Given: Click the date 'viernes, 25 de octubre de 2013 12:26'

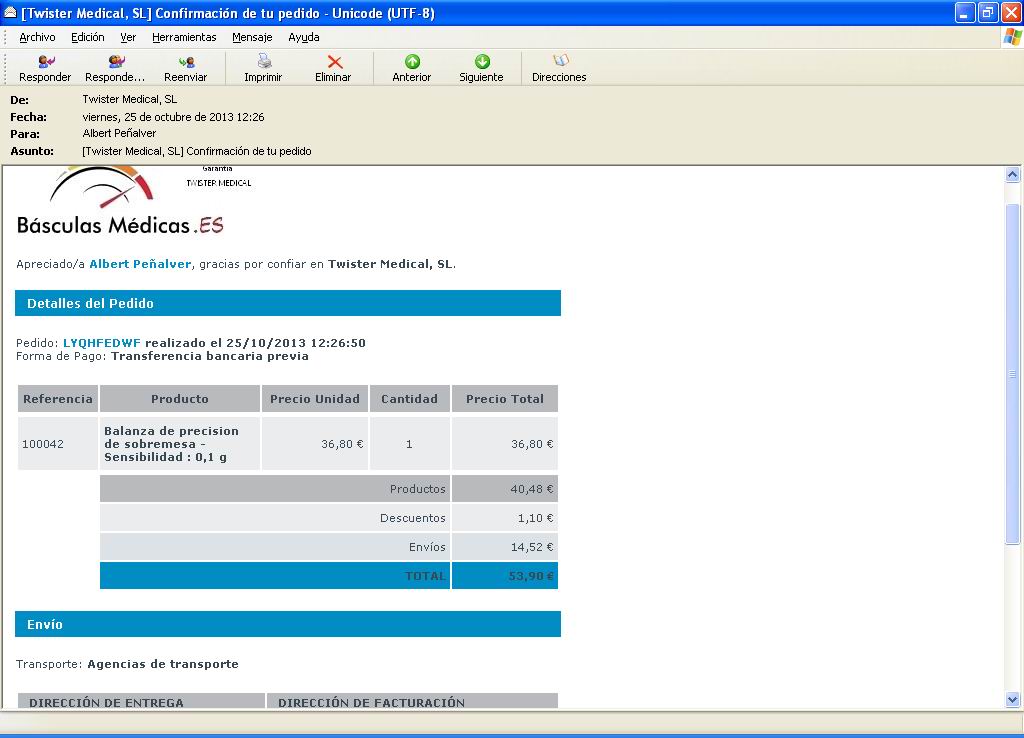Looking at the screenshot, I should pyautogui.click(x=173, y=117).
